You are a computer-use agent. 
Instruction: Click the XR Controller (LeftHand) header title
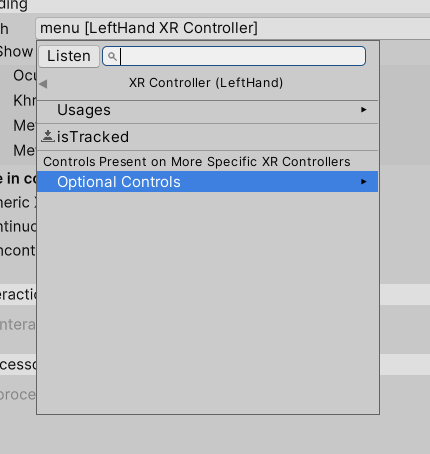[x=206, y=83]
